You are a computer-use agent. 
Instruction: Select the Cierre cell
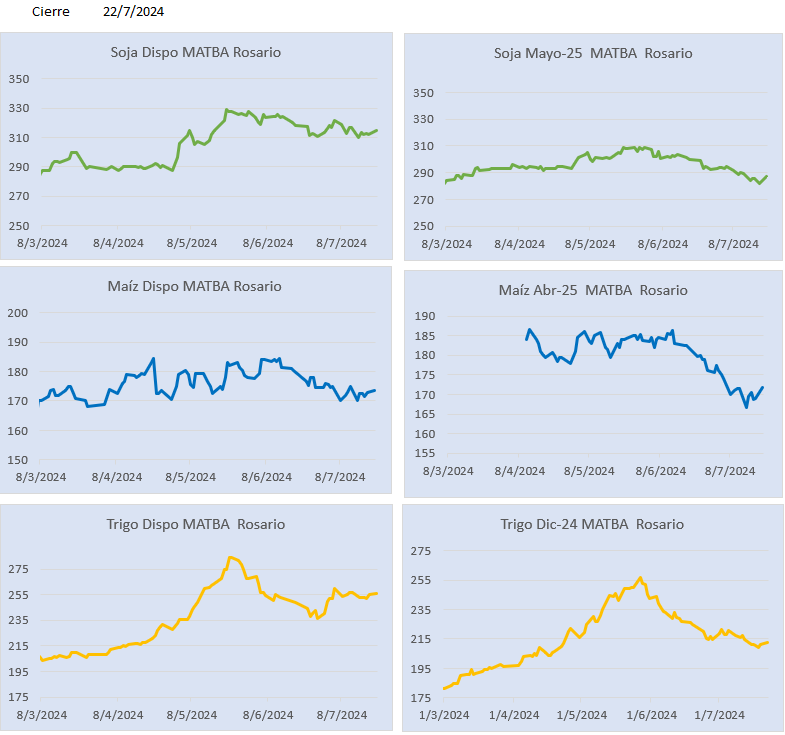(51, 12)
